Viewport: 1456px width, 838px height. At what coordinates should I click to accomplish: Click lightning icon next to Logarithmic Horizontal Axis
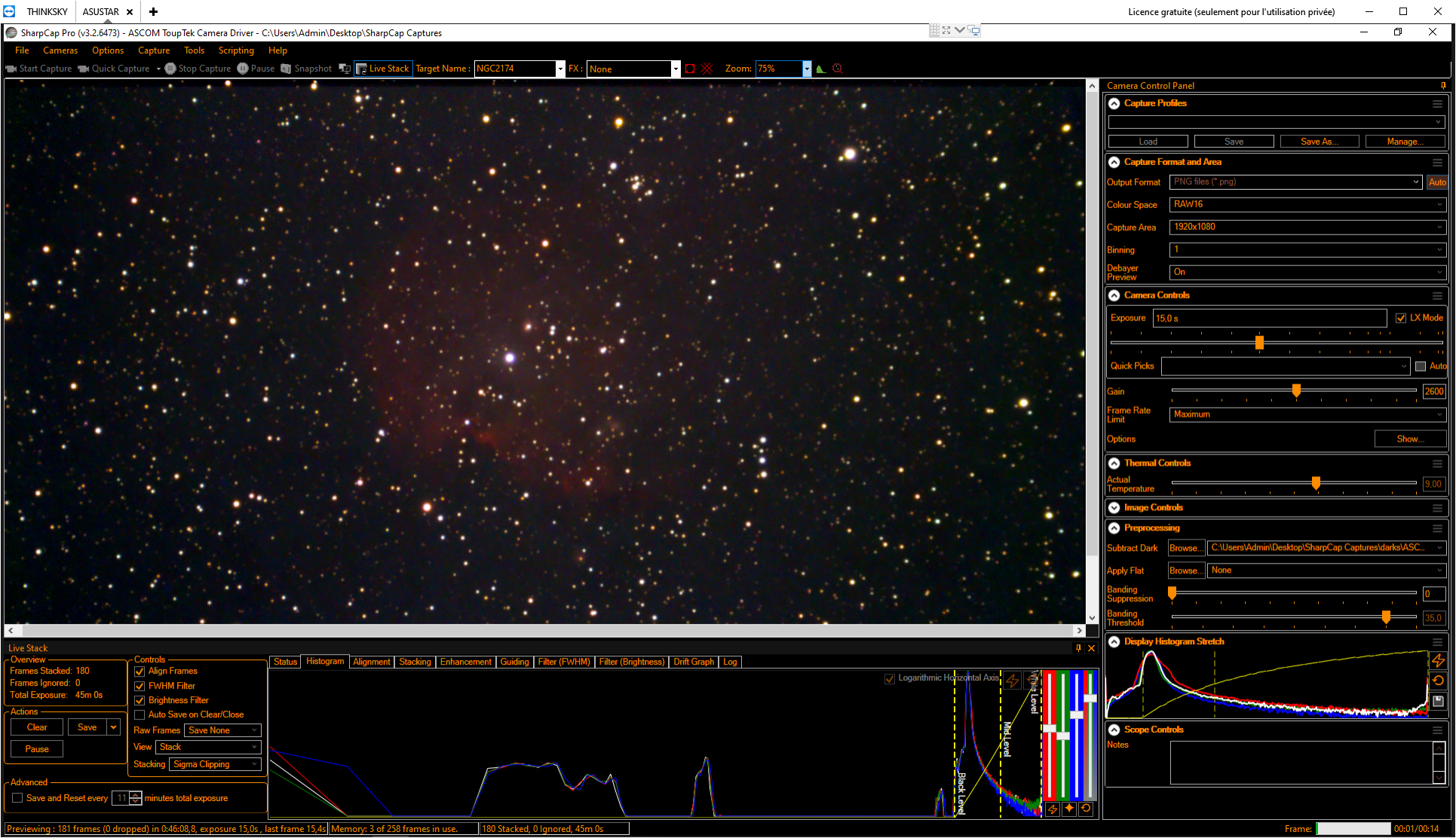point(1013,680)
